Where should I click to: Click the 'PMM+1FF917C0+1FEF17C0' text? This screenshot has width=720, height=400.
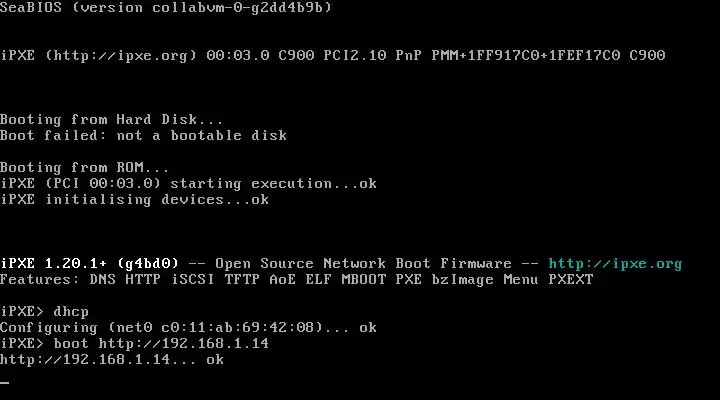pos(526,55)
